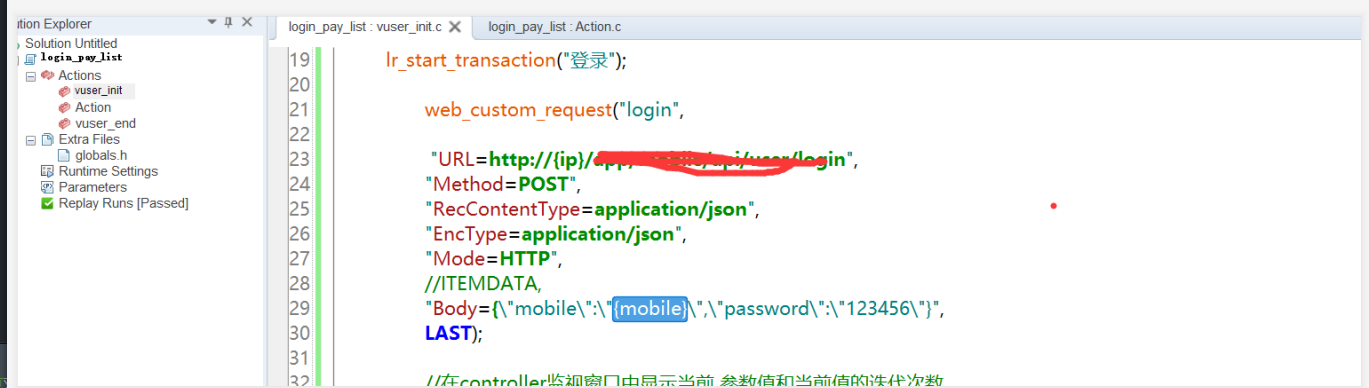Open Replay Runs [Passed]
Viewport: 1369px width, 388px height.
coord(124,203)
